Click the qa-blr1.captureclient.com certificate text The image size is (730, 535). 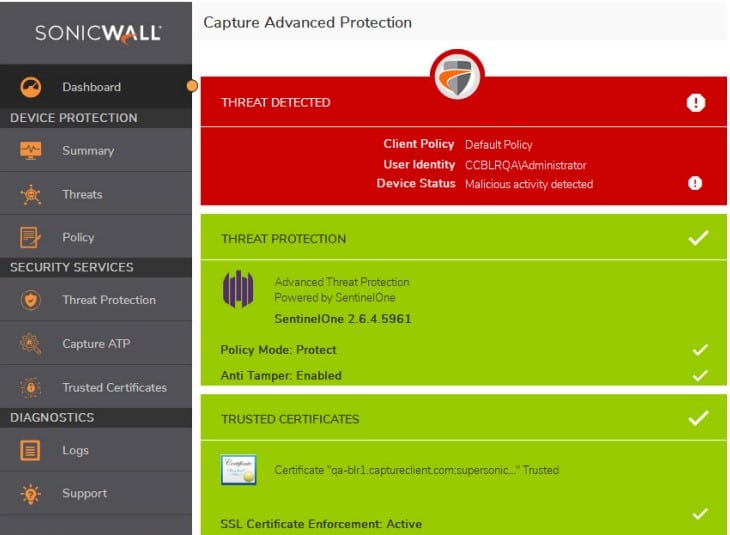coord(417,470)
